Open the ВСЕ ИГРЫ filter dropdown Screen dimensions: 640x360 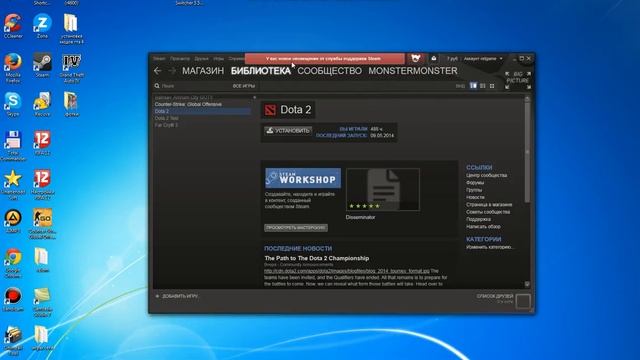coord(244,86)
